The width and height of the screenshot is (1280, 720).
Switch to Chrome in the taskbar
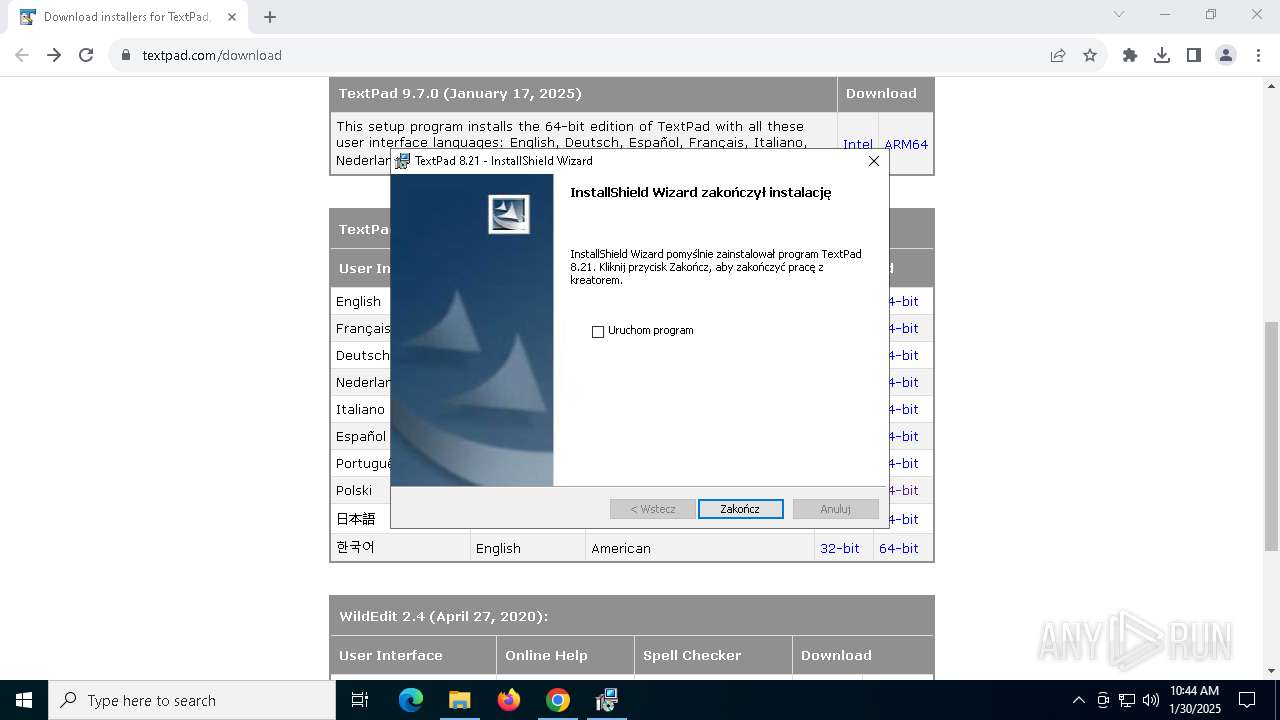(x=558, y=700)
